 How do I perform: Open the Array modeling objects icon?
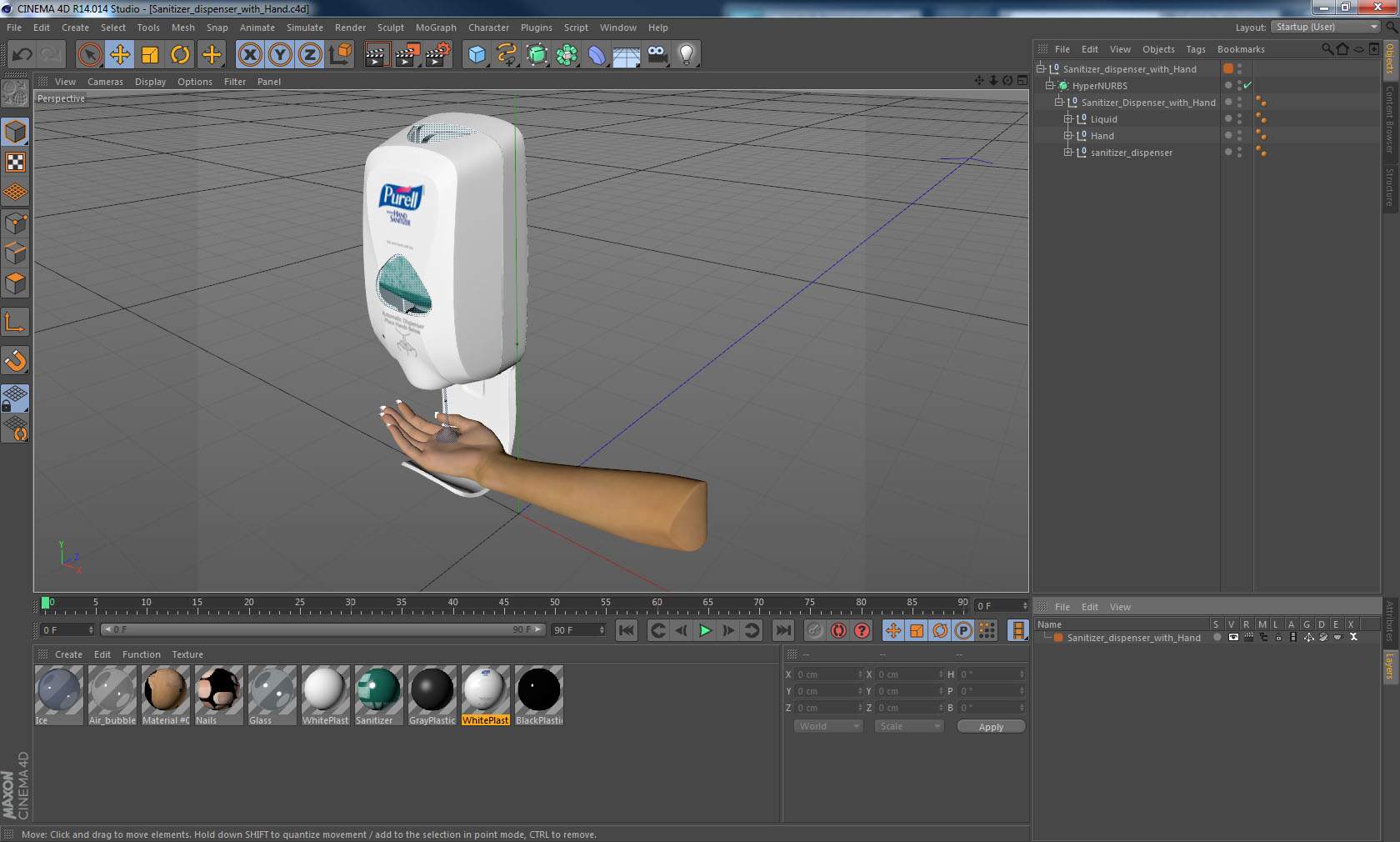[x=567, y=55]
